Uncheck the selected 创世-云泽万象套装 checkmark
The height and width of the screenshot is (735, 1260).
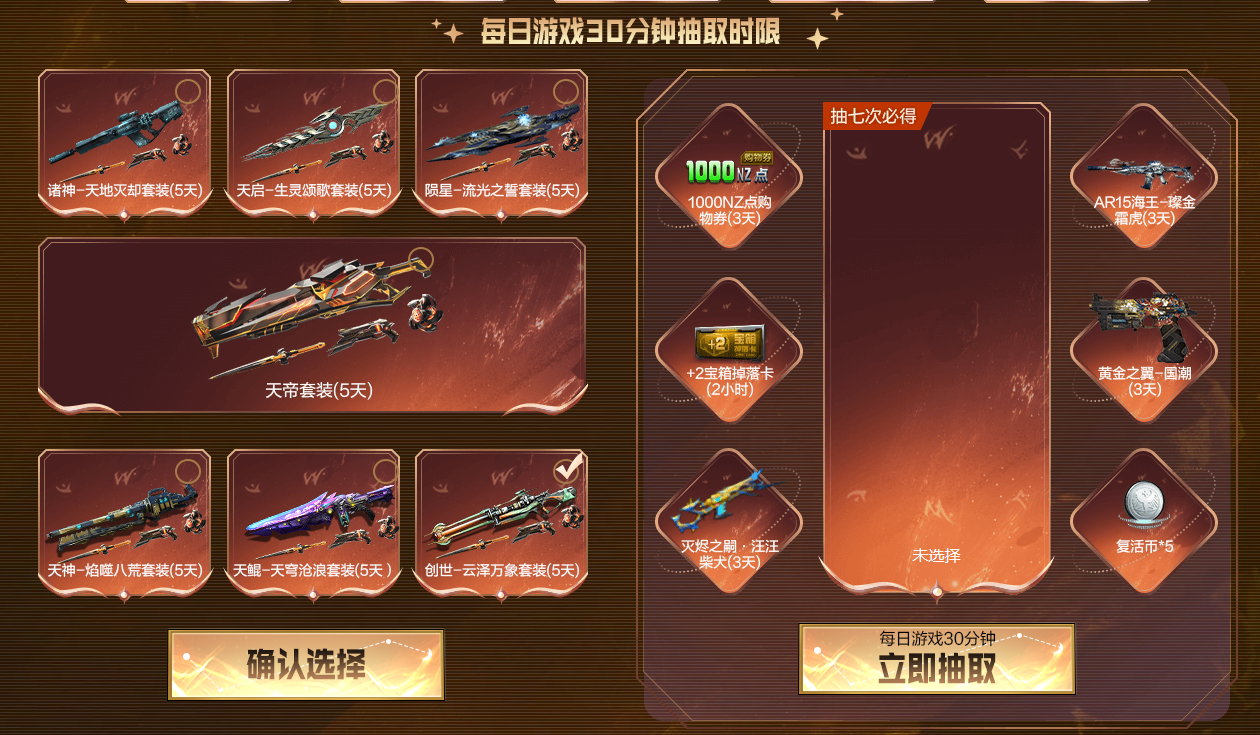click(569, 469)
